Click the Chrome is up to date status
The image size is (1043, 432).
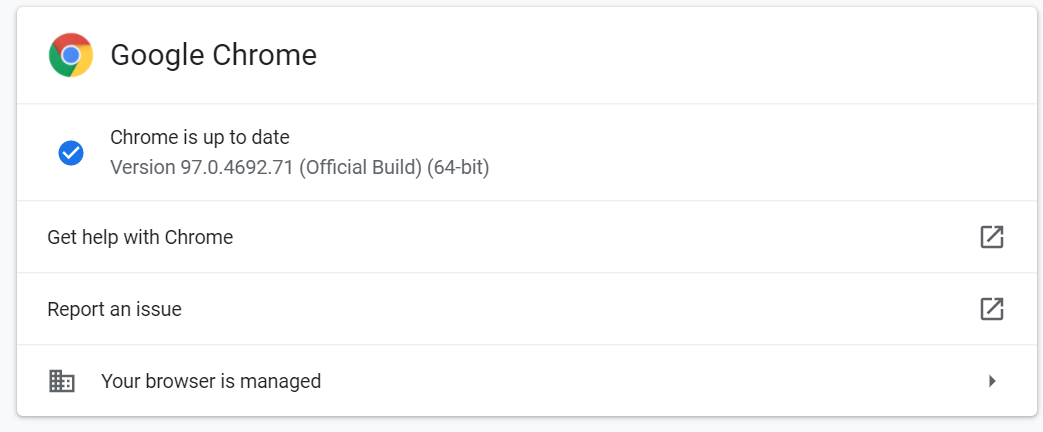pos(200,138)
